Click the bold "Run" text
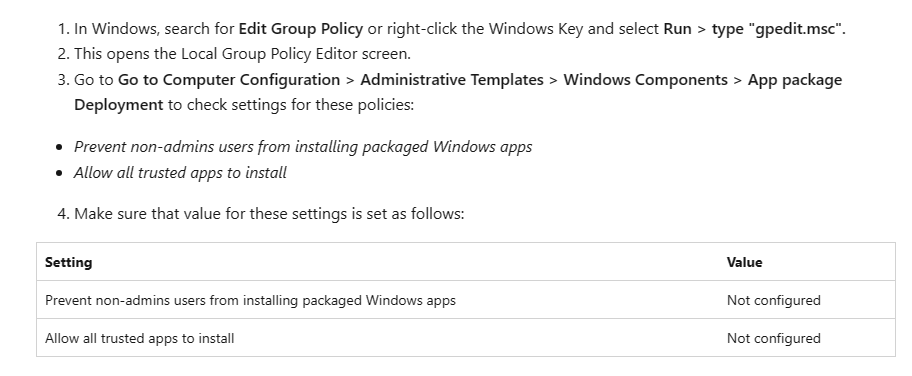This screenshot has height=376, width=912. coord(677,29)
